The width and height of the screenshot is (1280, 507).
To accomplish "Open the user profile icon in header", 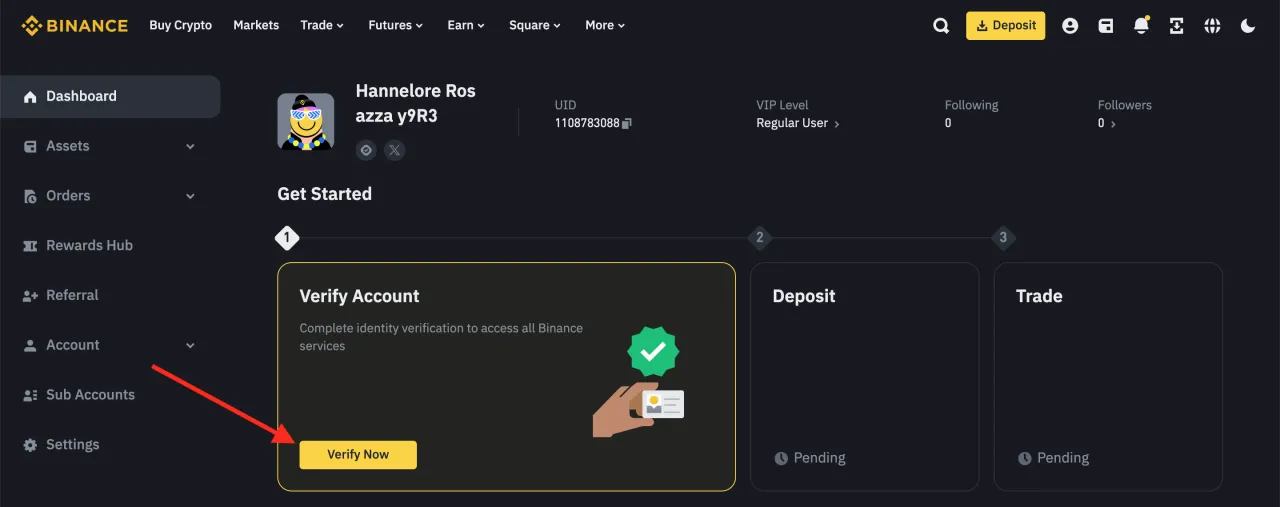I will pos(1070,26).
